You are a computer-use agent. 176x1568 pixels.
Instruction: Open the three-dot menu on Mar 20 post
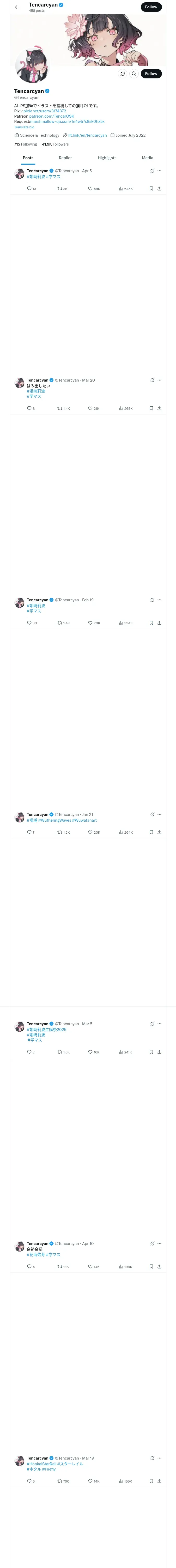click(160, 380)
